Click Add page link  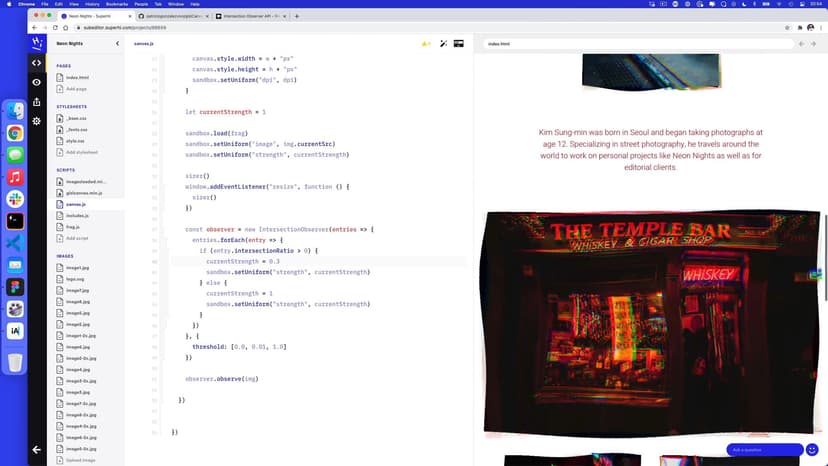point(76,89)
